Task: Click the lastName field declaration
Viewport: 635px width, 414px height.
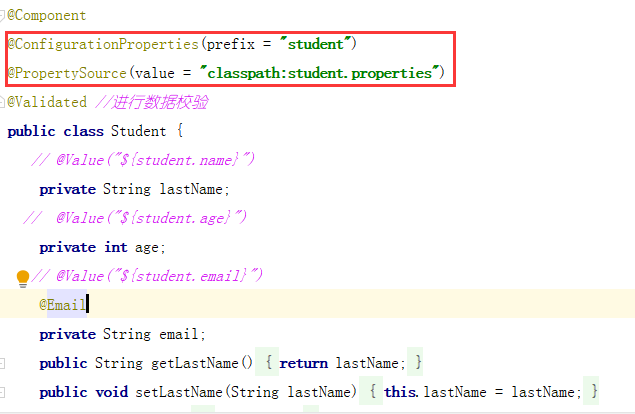Action: point(134,189)
